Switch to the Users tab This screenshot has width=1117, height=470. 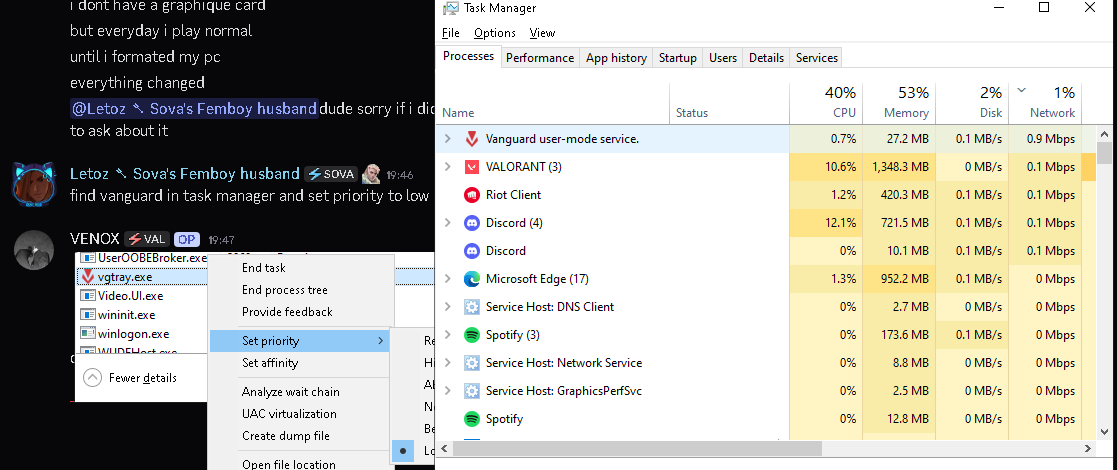[x=723, y=58]
